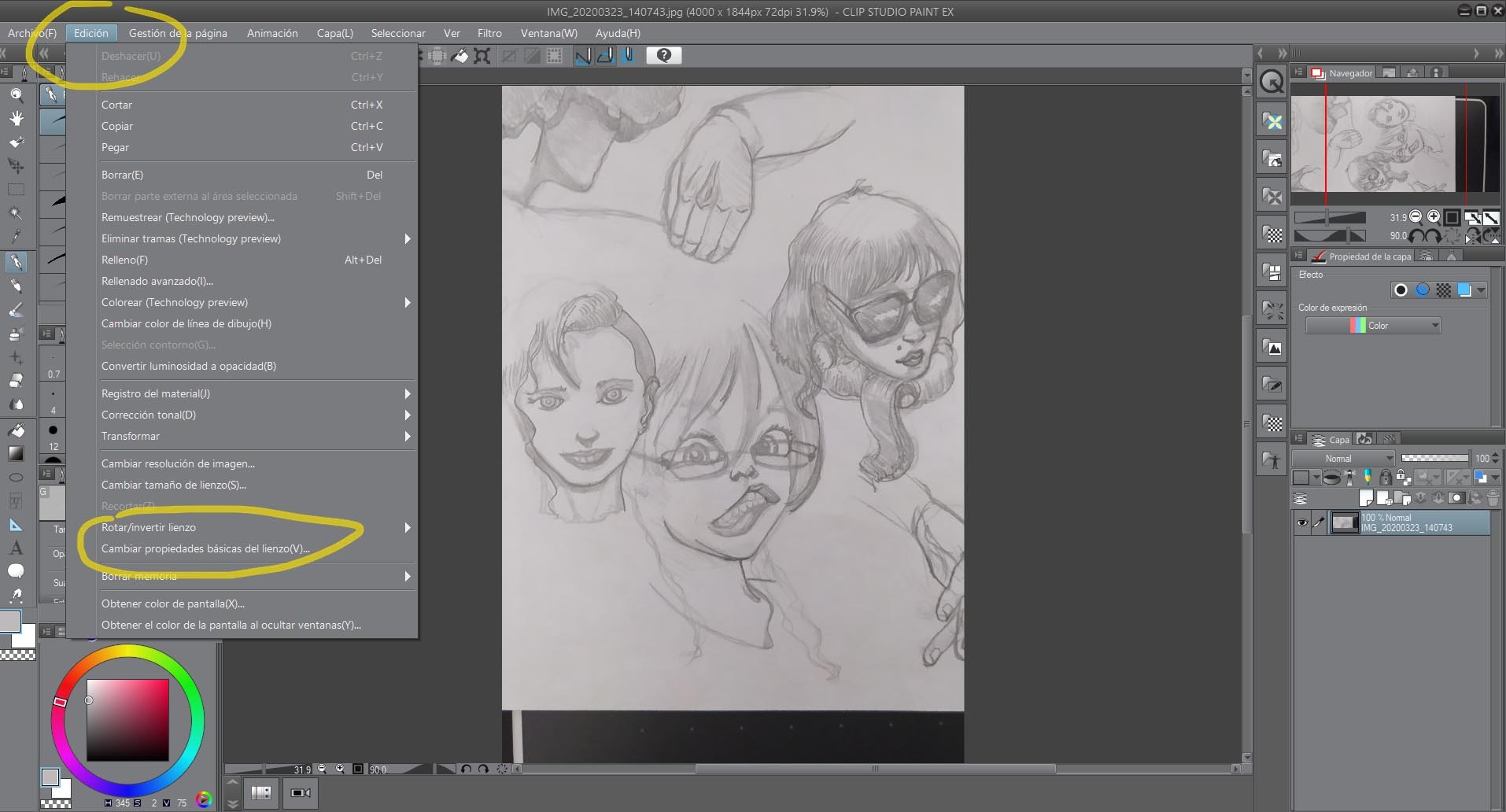
Task: Click zoom-in button in Navigator panel
Action: point(1434,217)
